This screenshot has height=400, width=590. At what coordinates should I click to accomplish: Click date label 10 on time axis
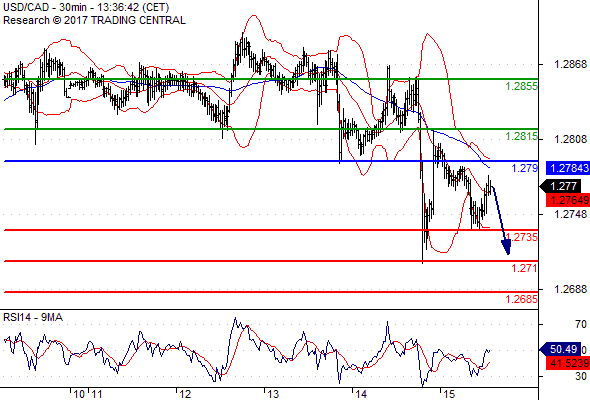pyautogui.click(x=79, y=394)
